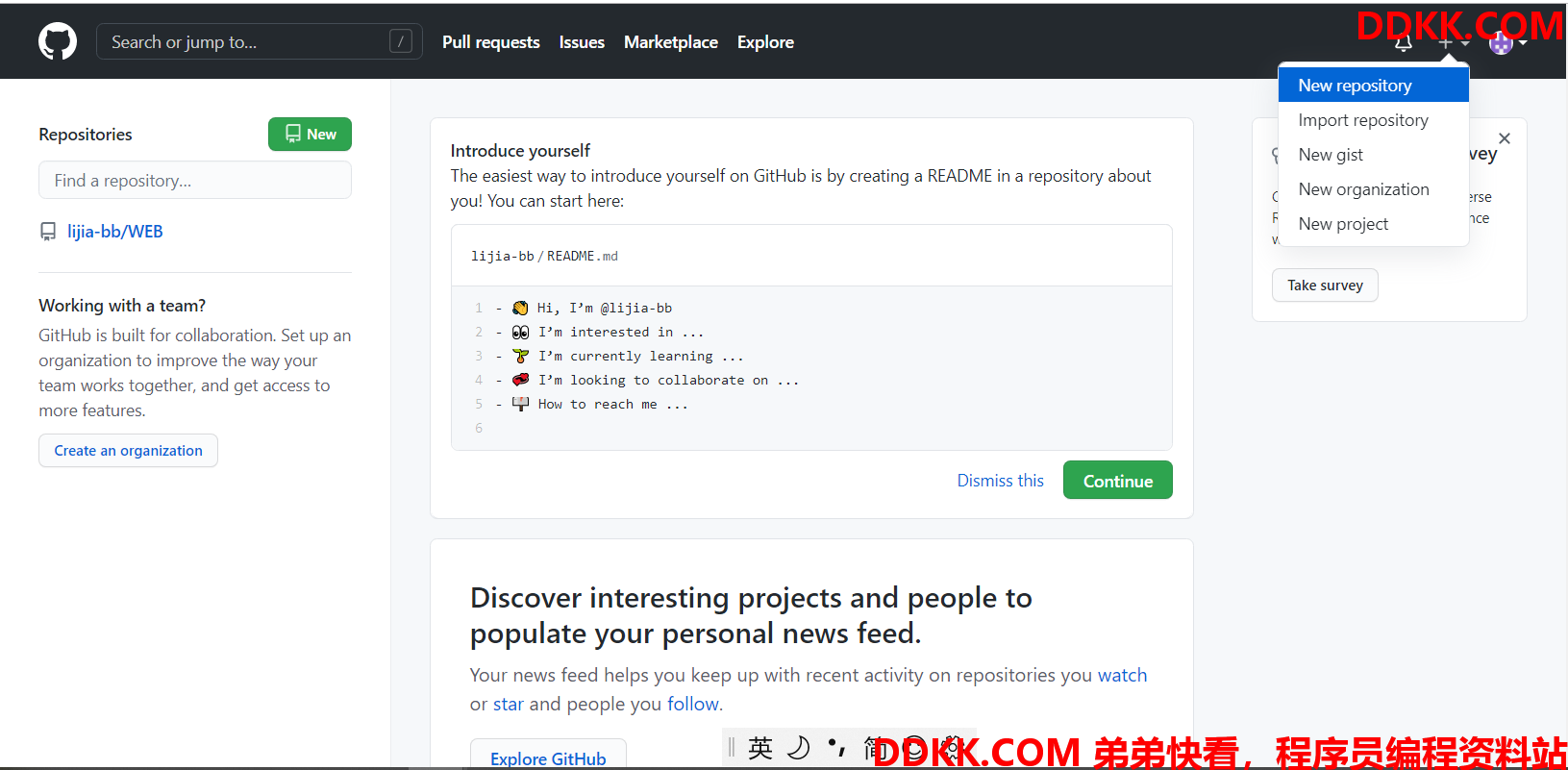Click the Repositories sidebar heading

pyautogui.click(x=86, y=135)
